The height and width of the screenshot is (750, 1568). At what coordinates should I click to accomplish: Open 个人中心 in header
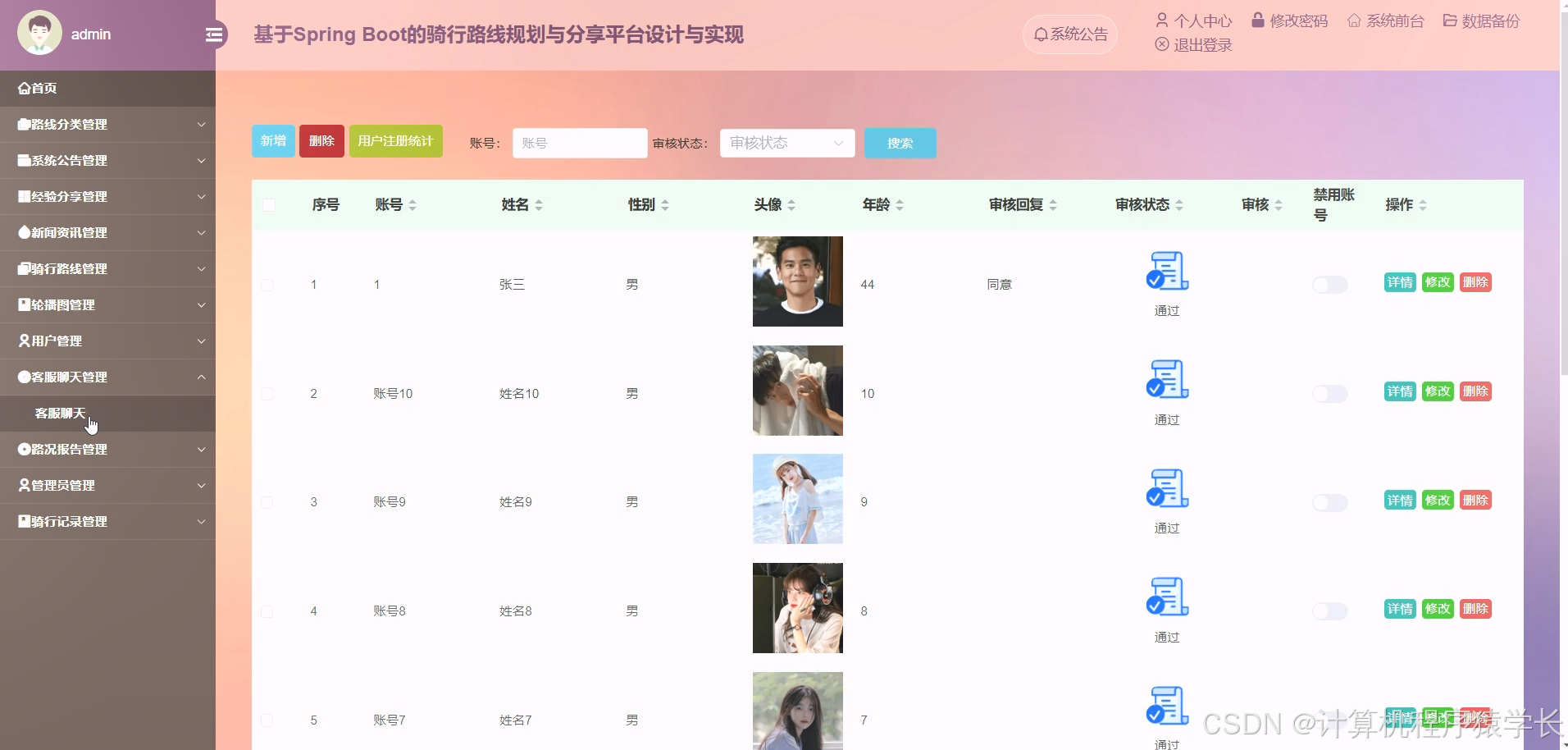click(x=1193, y=21)
